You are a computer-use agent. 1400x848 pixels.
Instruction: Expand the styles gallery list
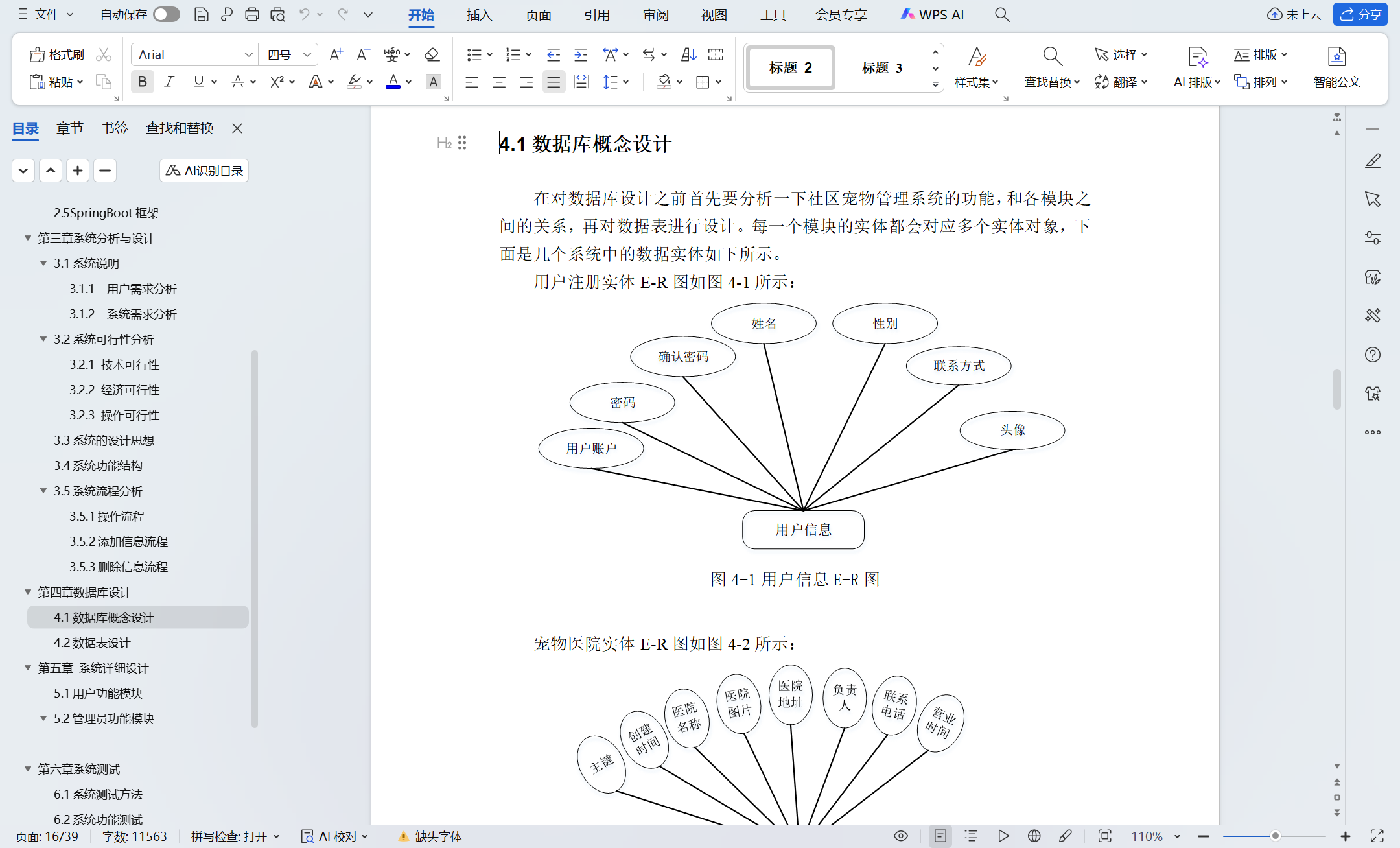935,84
